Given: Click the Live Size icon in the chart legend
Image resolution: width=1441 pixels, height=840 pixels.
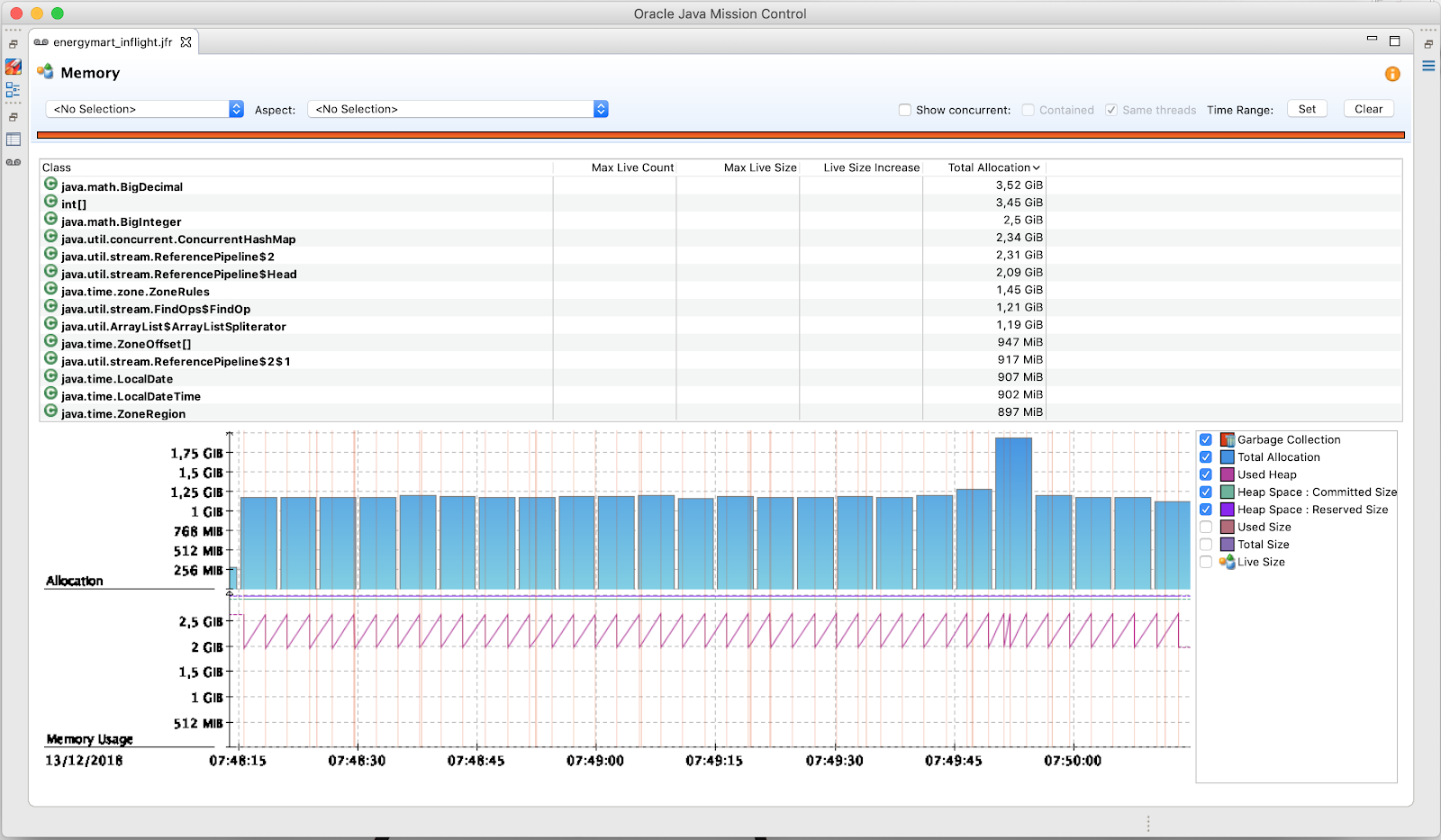Looking at the screenshot, I should (1227, 562).
